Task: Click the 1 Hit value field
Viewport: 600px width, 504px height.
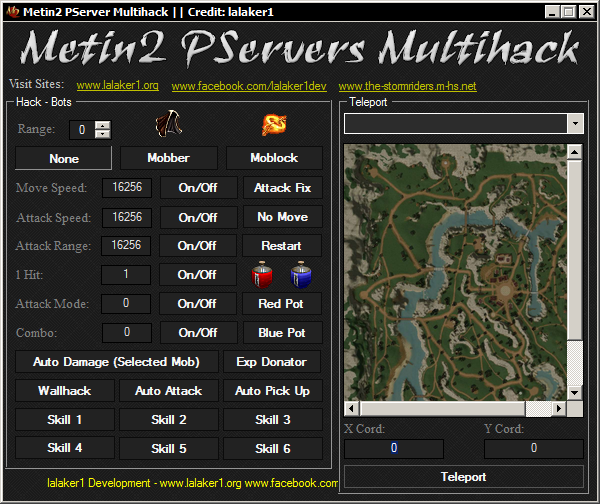Action: [x=126, y=274]
